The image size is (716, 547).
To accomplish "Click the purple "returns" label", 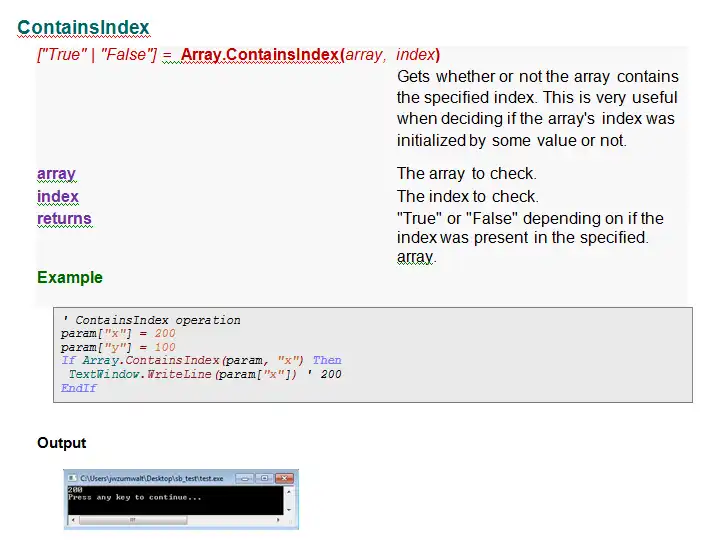I will [x=64, y=219].
